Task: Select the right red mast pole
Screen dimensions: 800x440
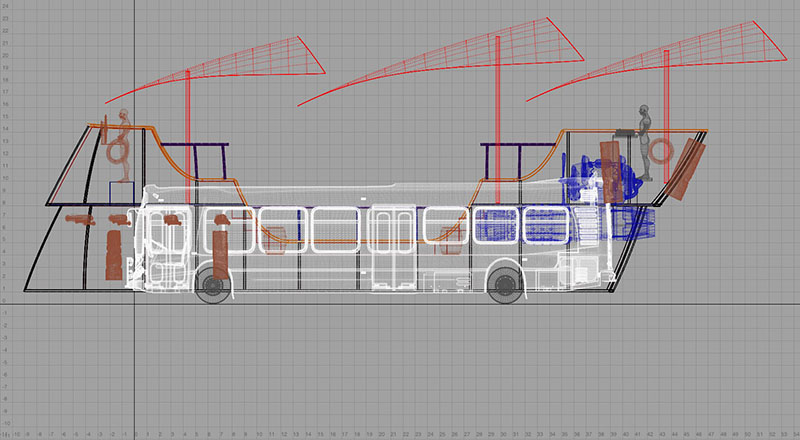Action: pos(666,116)
